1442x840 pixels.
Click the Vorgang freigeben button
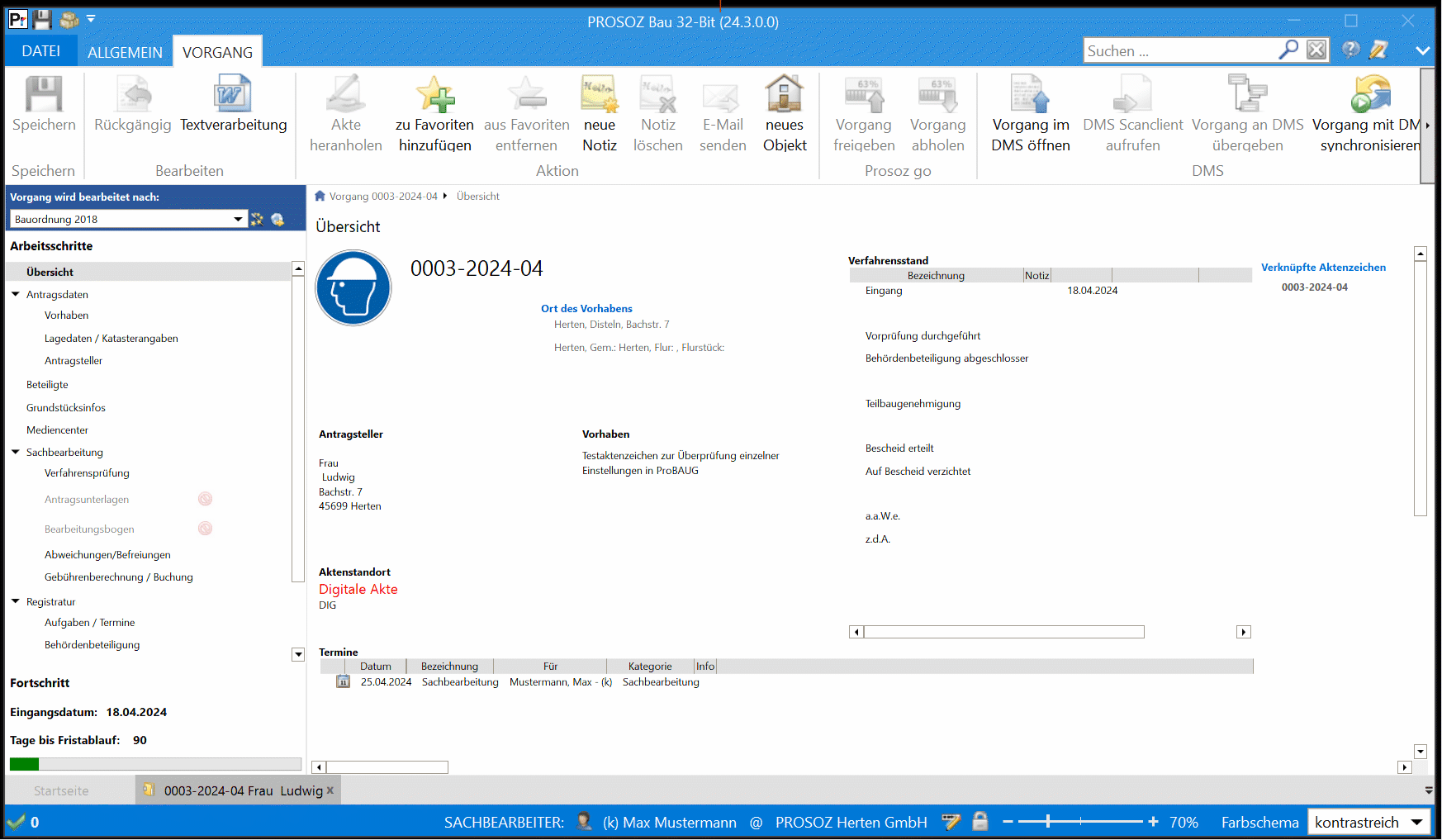(x=864, y=114)
